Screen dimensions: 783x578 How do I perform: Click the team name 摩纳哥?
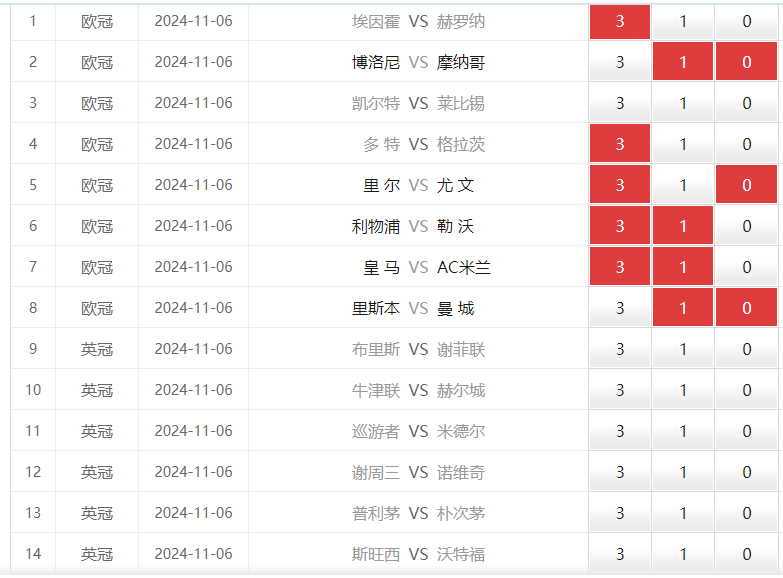[461, 62]
